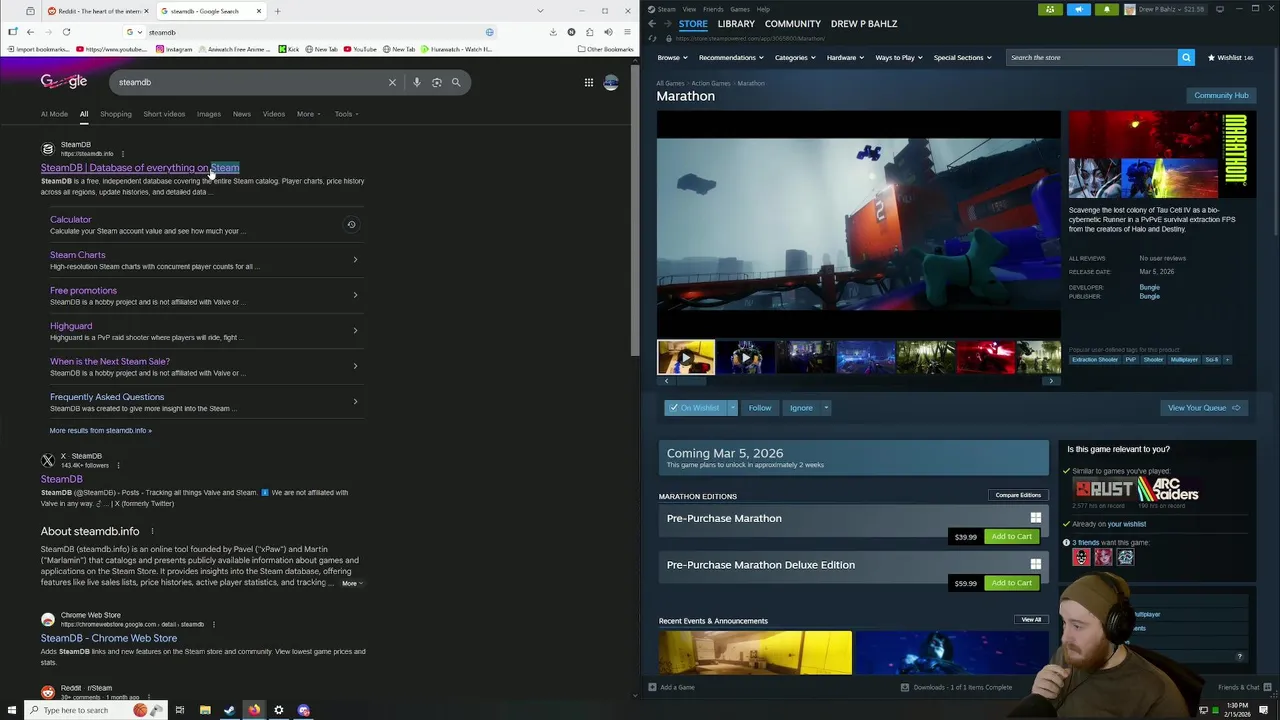
Task: Expand Steam Recommendations menu
Action: [731, 57]
